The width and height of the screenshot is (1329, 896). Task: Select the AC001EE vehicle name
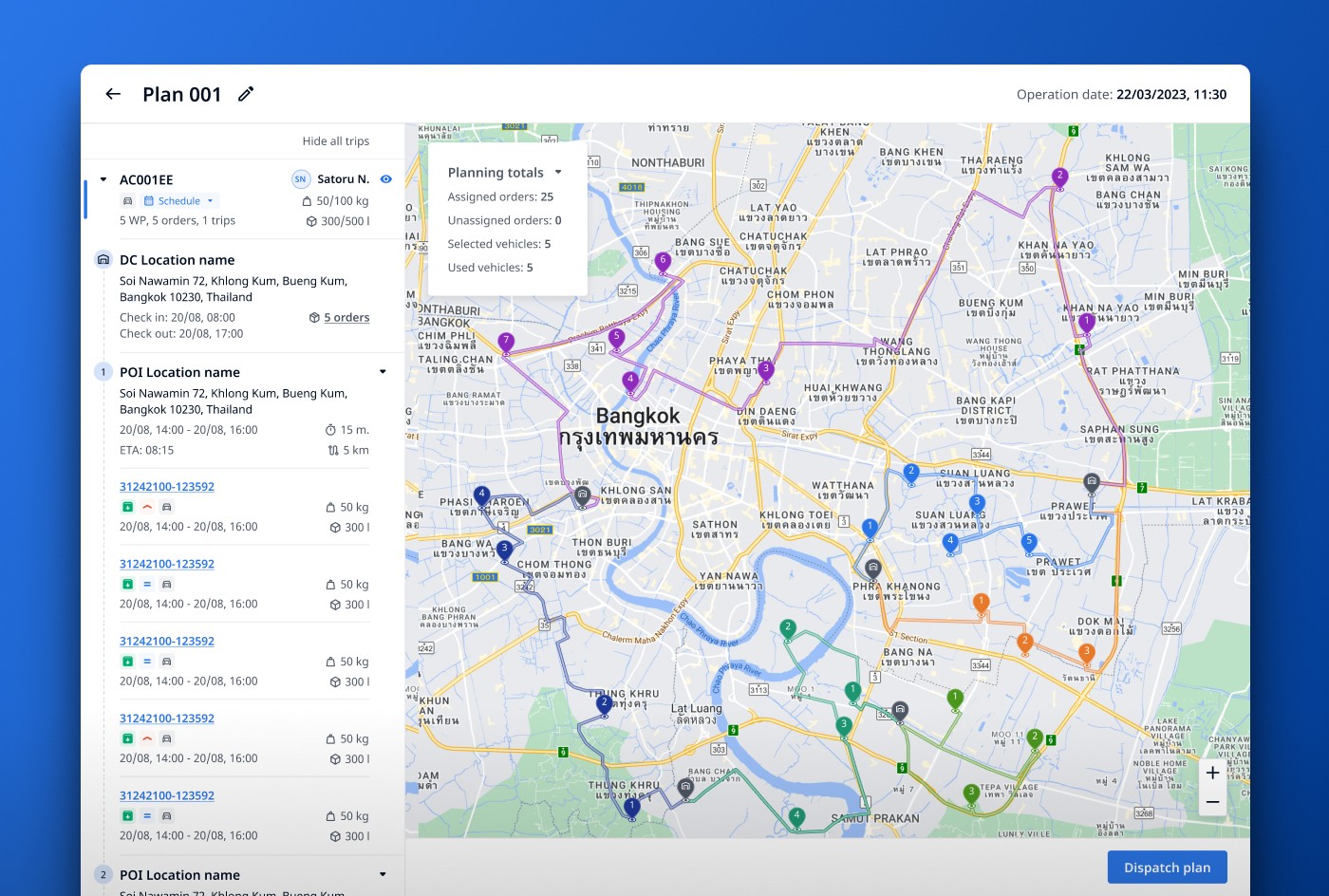coord(146,179)
